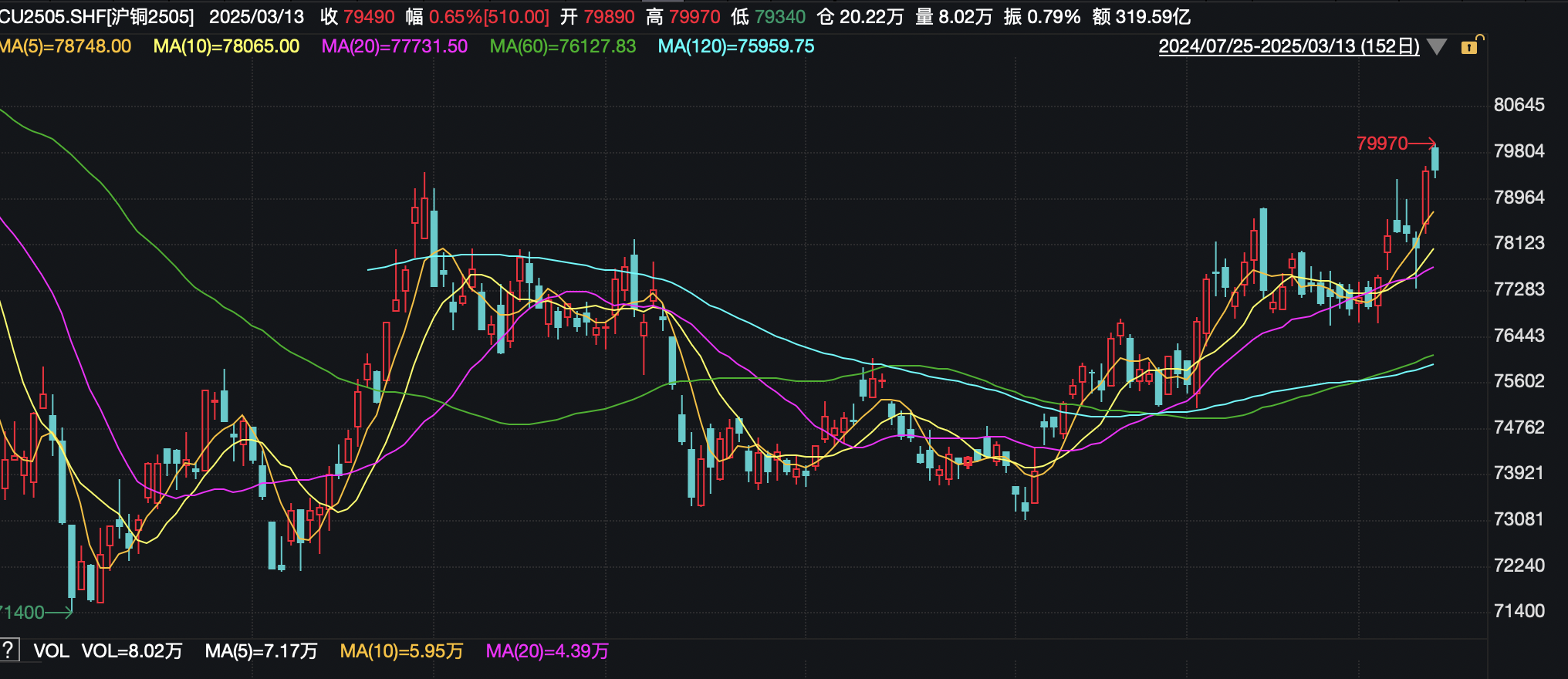Screen dimensions: 1568x679
Task: Open the 2024/07/25-2025/03/13 date range link
Action: click(1289, 46)
